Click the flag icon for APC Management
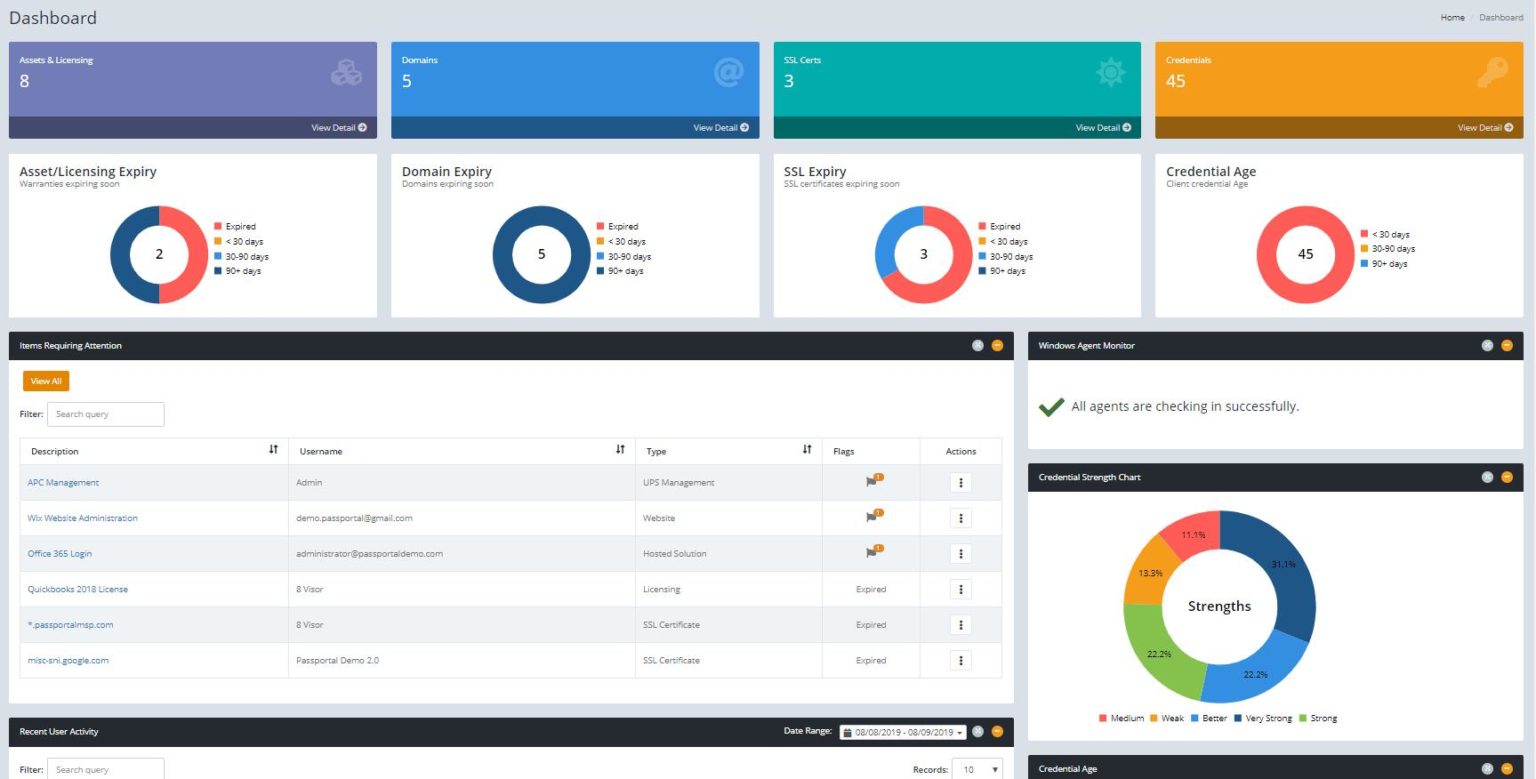 tap(873, 481)
